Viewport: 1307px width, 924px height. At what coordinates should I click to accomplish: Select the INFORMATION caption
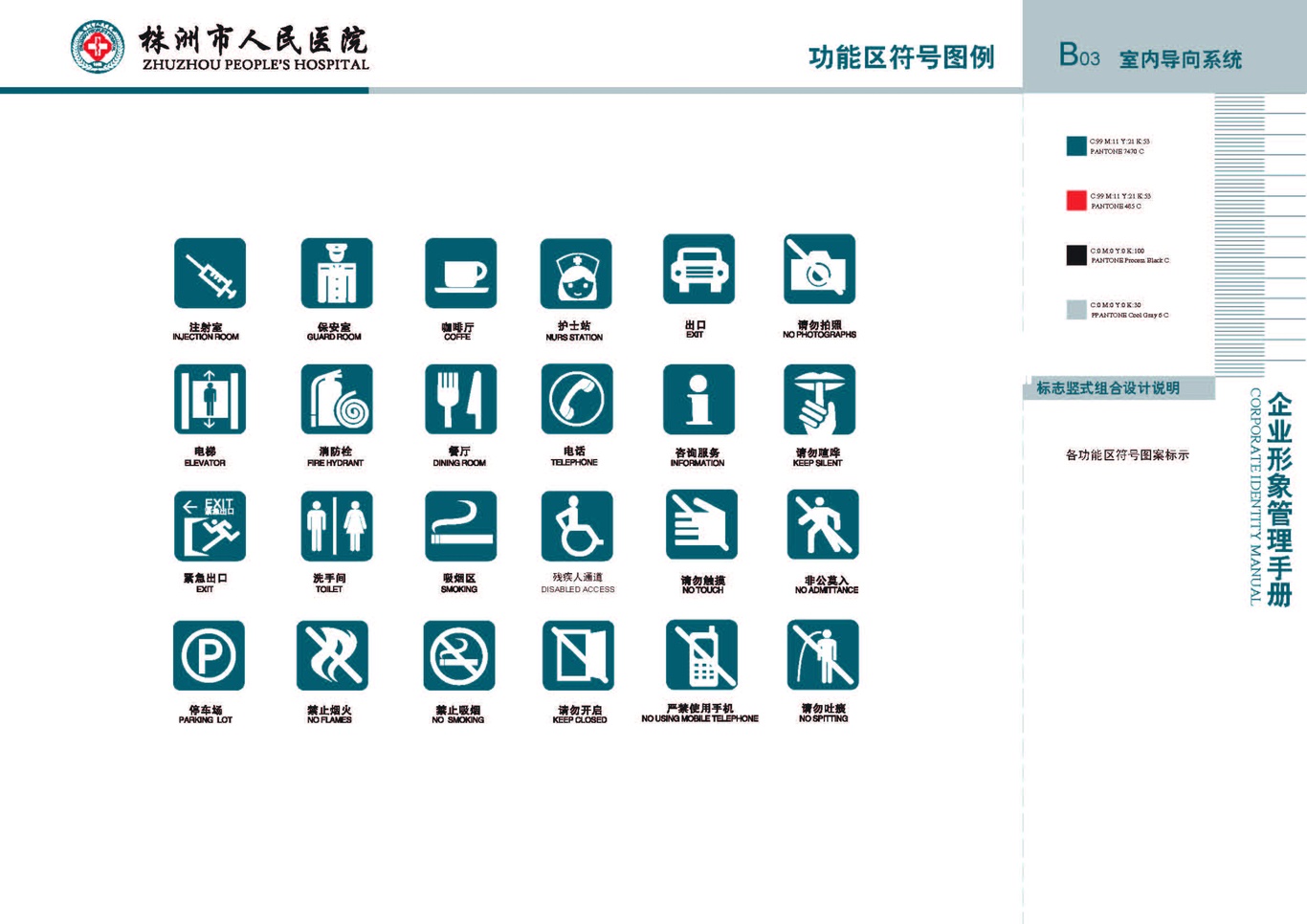tap(698, 463)
